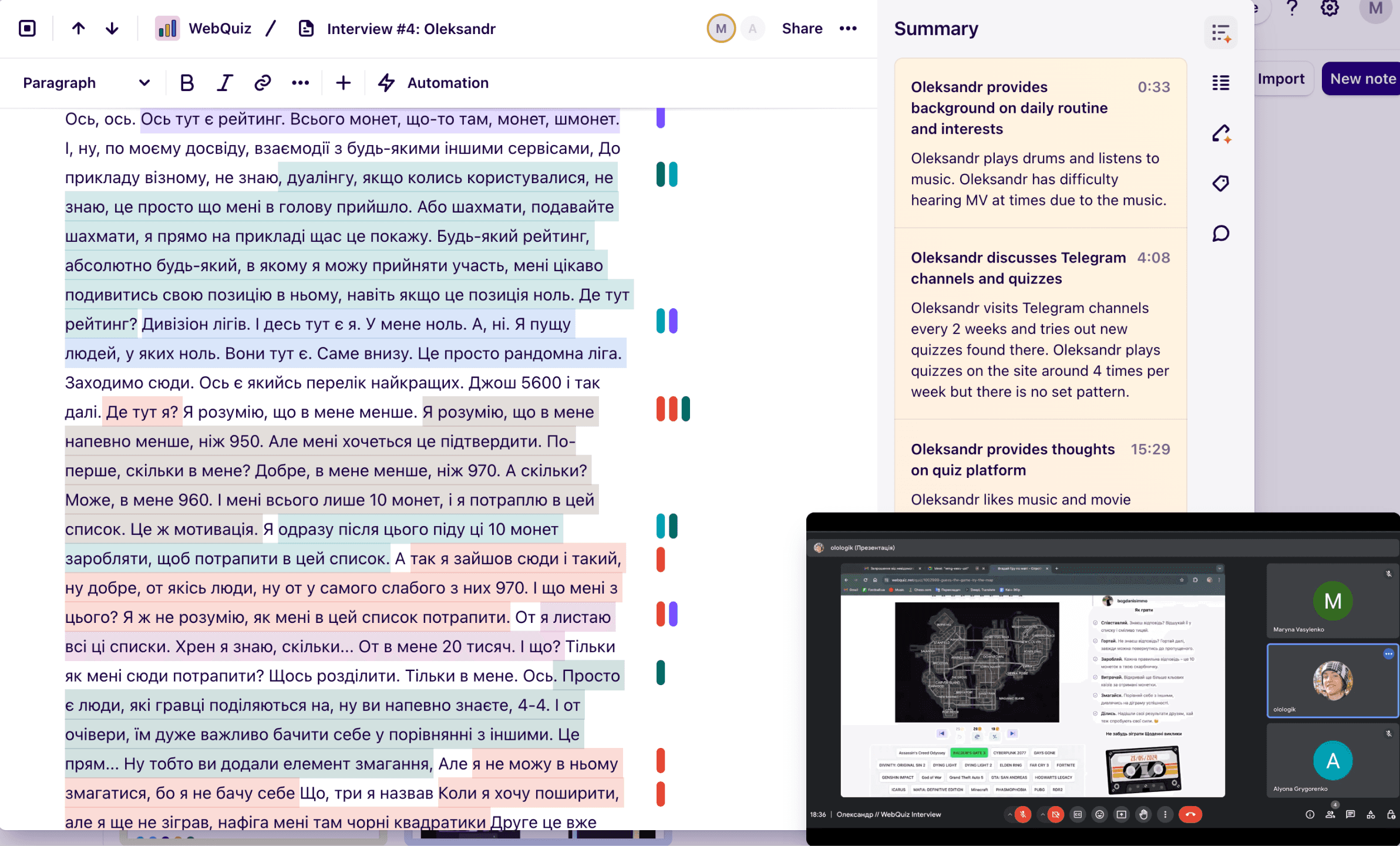This screenshot has width=1400, height=846.
Task: Open the highlight with AI pen tool
Action: click(x=1221, y=133)
